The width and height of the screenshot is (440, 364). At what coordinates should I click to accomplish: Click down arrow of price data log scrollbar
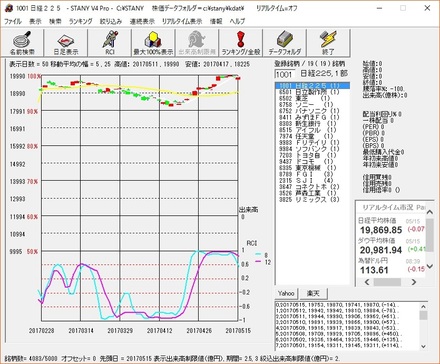click(423, 346)
